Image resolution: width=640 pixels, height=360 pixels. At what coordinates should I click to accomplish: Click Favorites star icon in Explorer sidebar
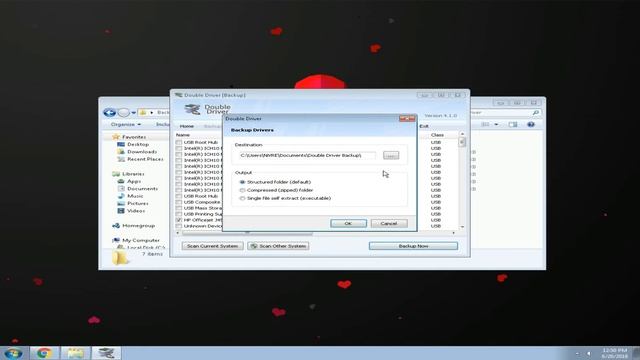116,137
